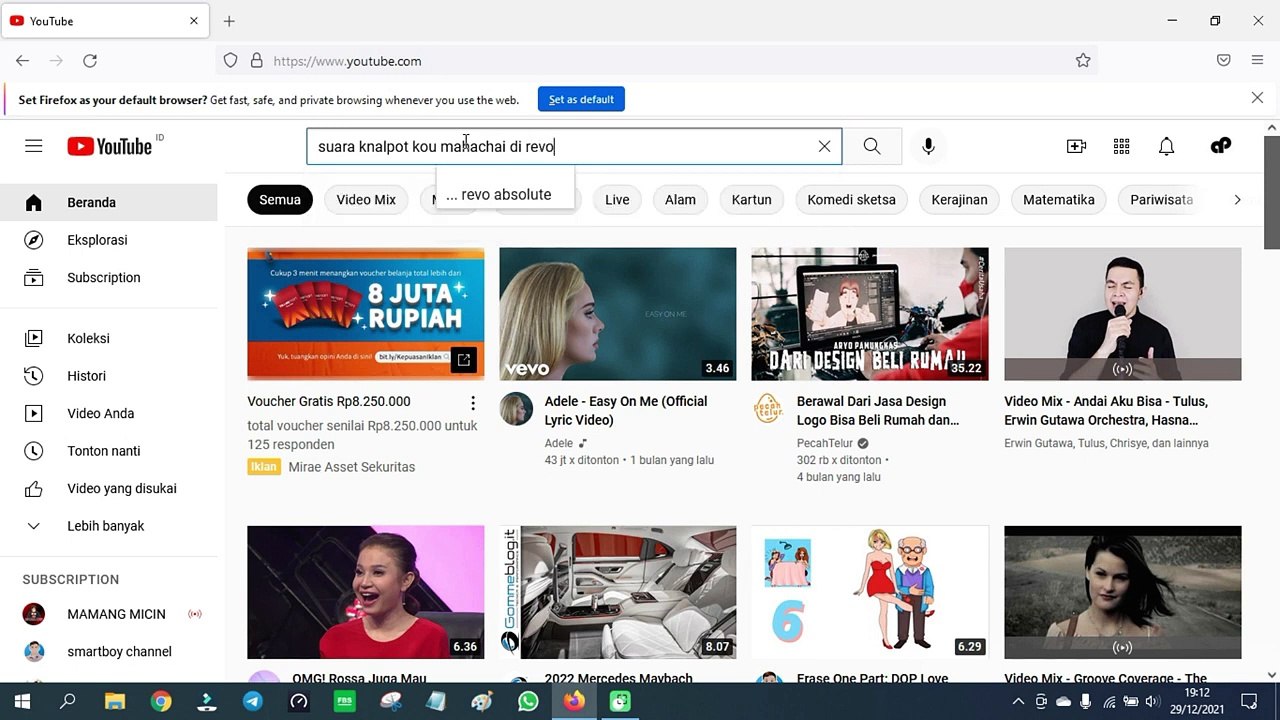Select the Video Mix chip
The width and height of the screenshot is (1280, 720).
[366, 200]
